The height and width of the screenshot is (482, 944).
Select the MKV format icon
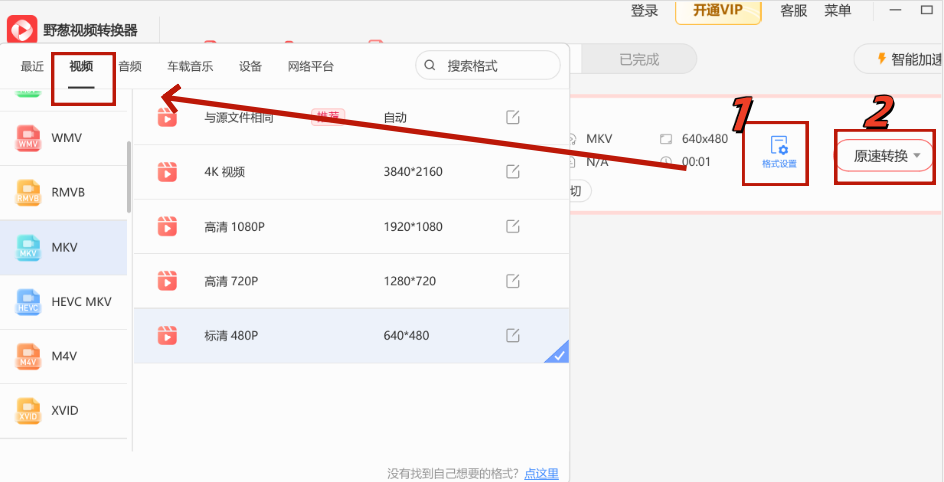[x=28, y=247]
